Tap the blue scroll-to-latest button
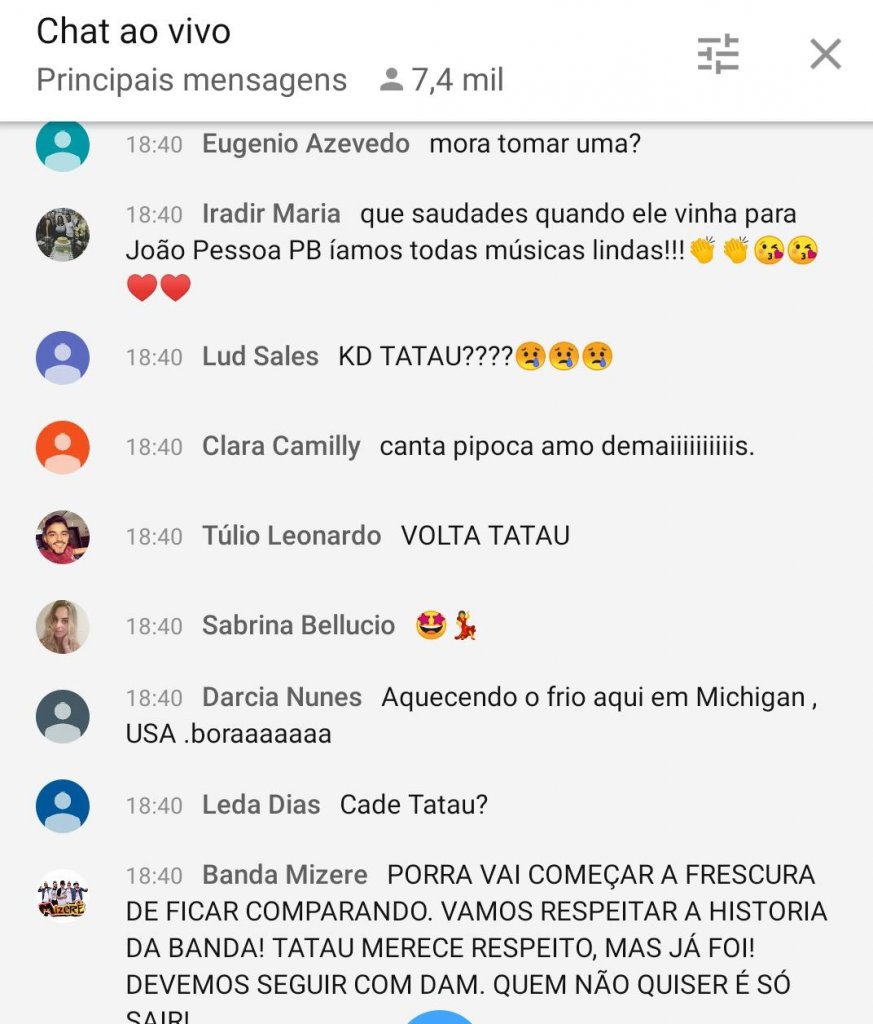 coord(439,1017)
